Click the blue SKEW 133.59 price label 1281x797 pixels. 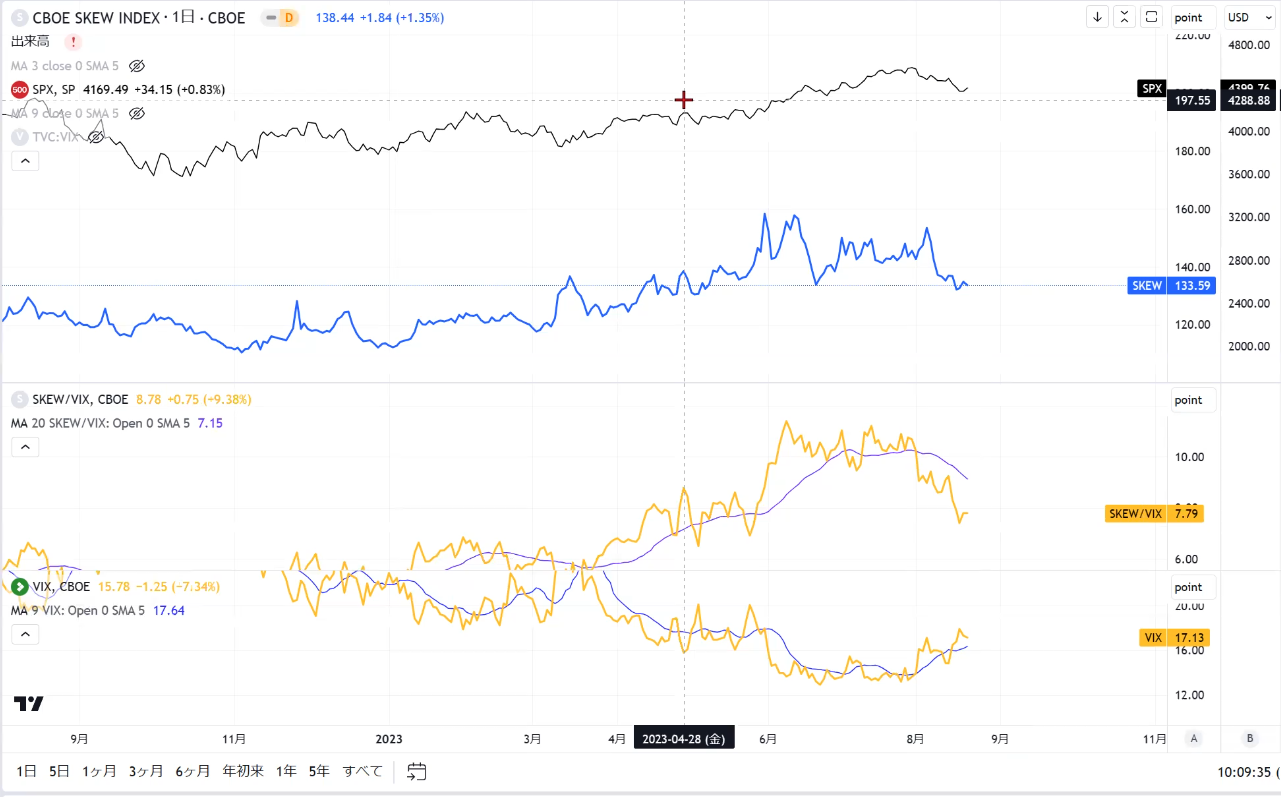tap(1173, 286)
